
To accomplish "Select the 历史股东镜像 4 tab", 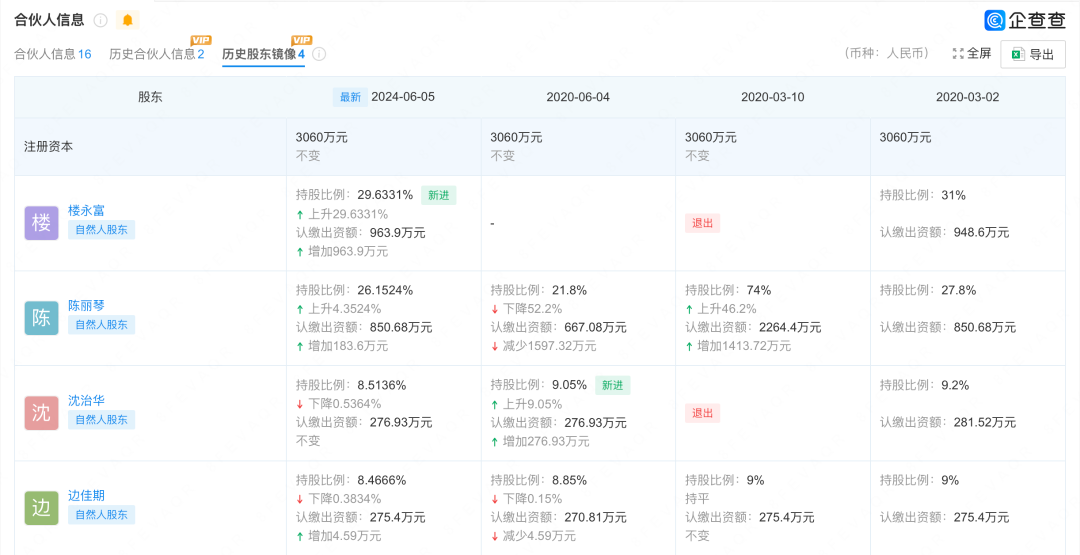I will tap(263, 54).
